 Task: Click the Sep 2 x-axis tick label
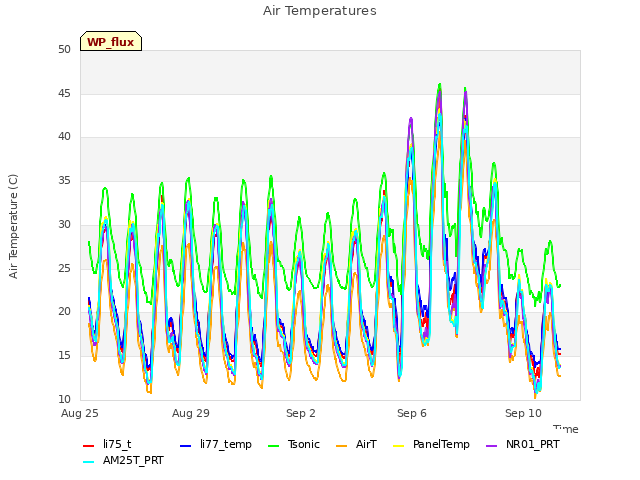301,413
